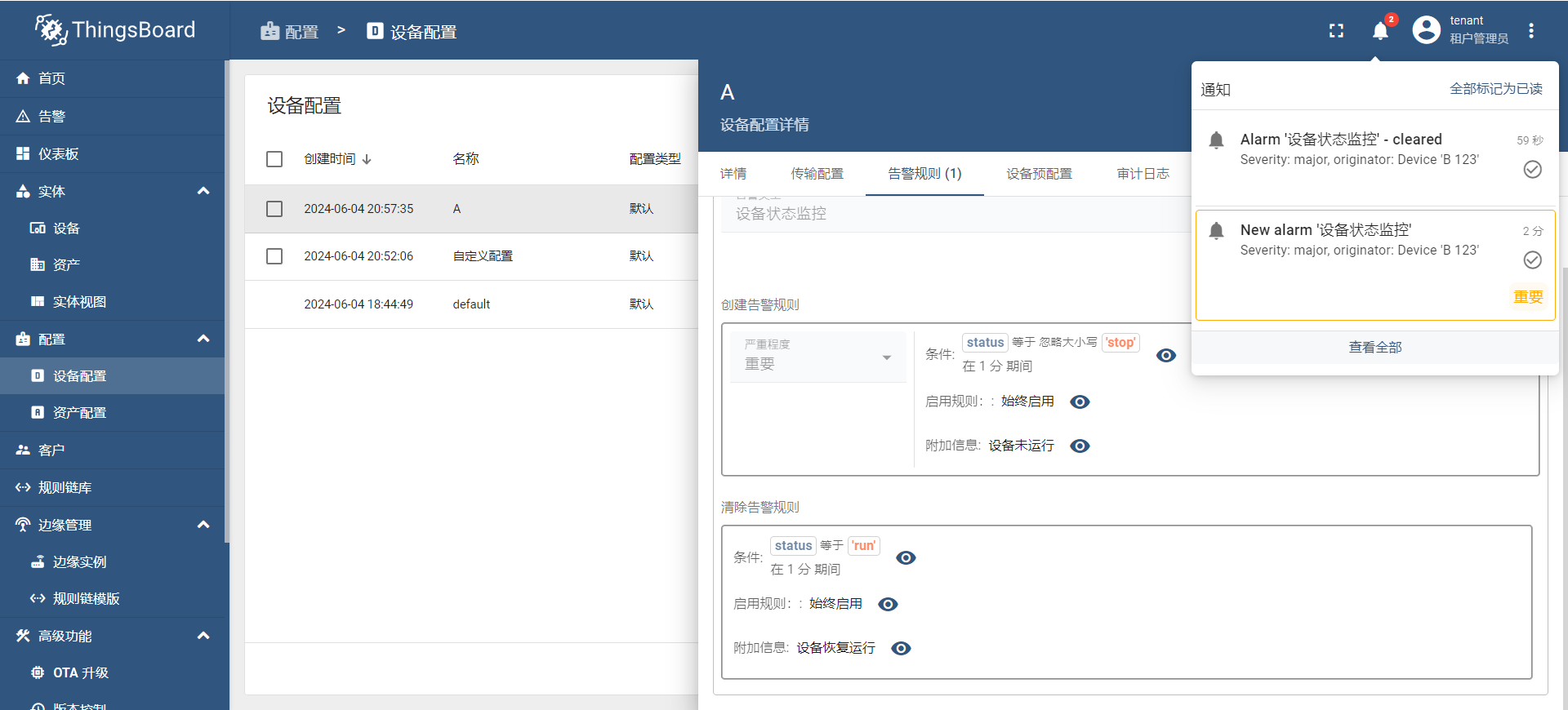Sort by 创建时间 column header

[x=337, y=159]
